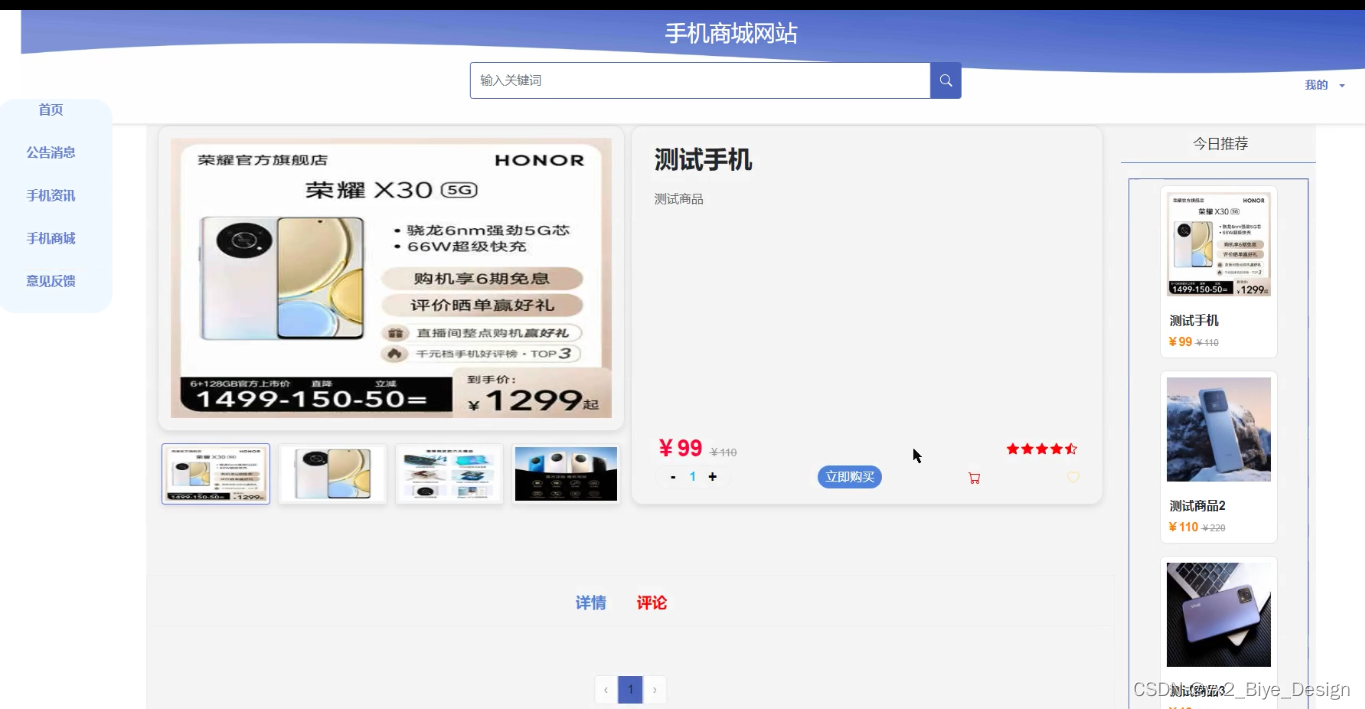Decrease quantity with minus button
The image size is (1365, 709).
(x=673, y=477)
